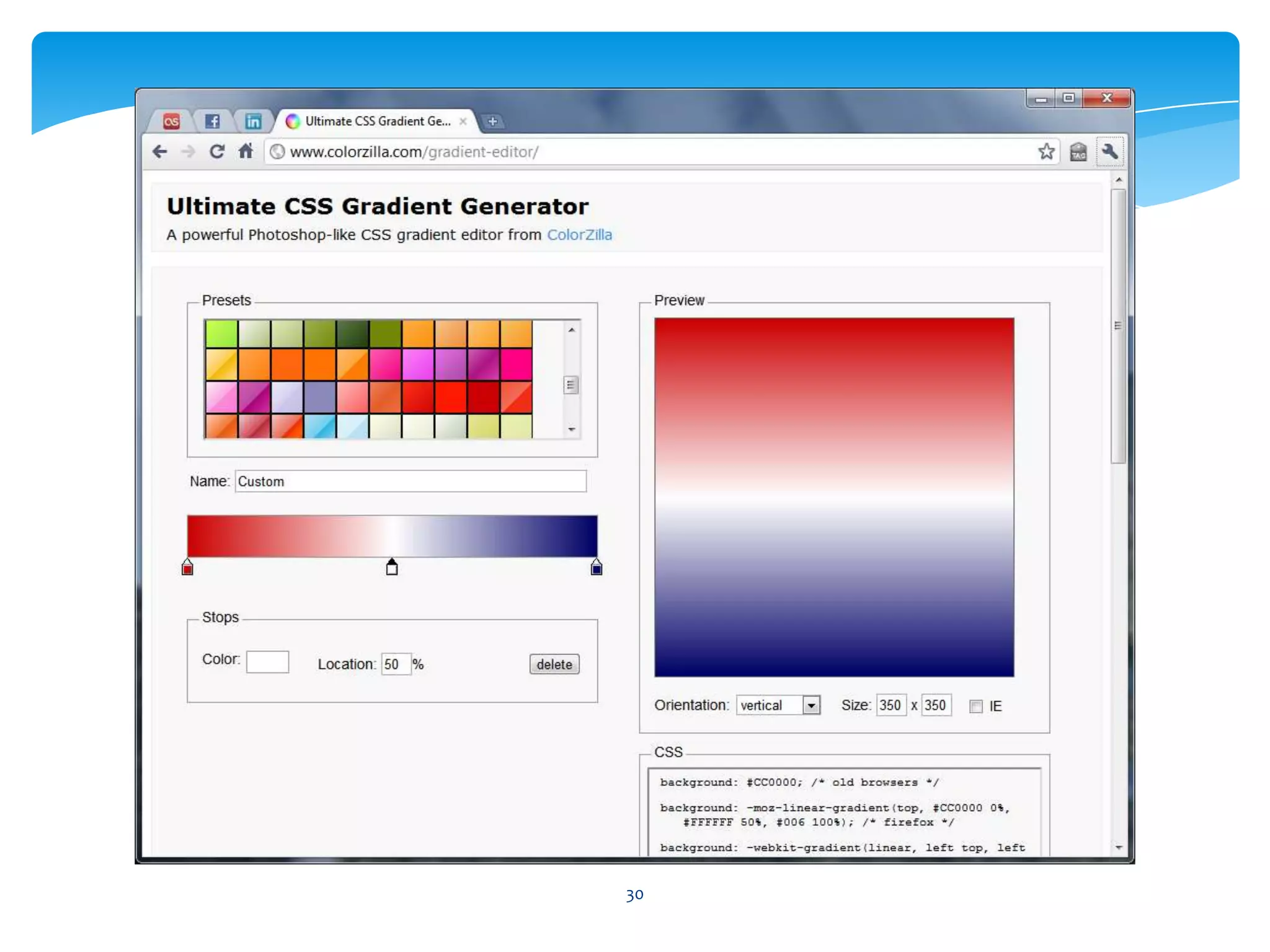Click the browser back arrow
The image size is (1270, 952).
tap(160, 151)
